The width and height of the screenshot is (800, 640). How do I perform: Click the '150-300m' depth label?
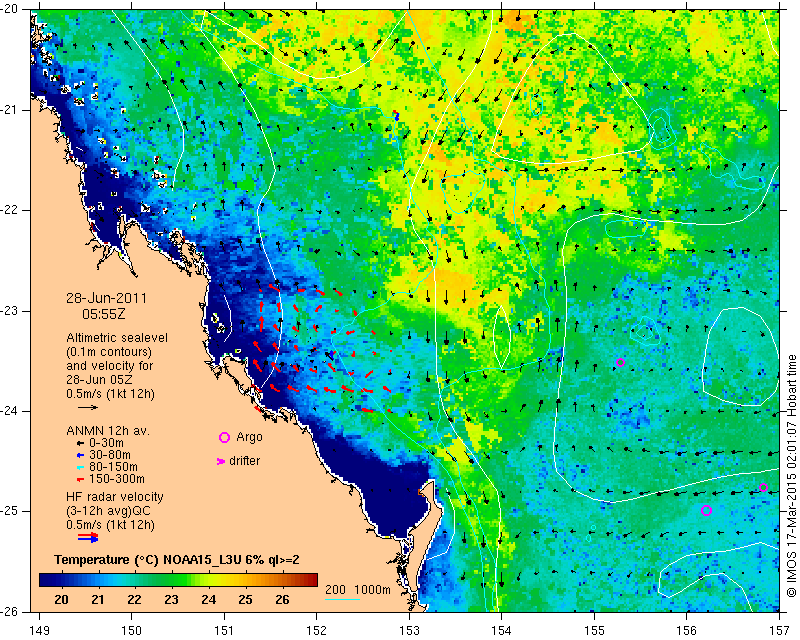pos(117,479)
